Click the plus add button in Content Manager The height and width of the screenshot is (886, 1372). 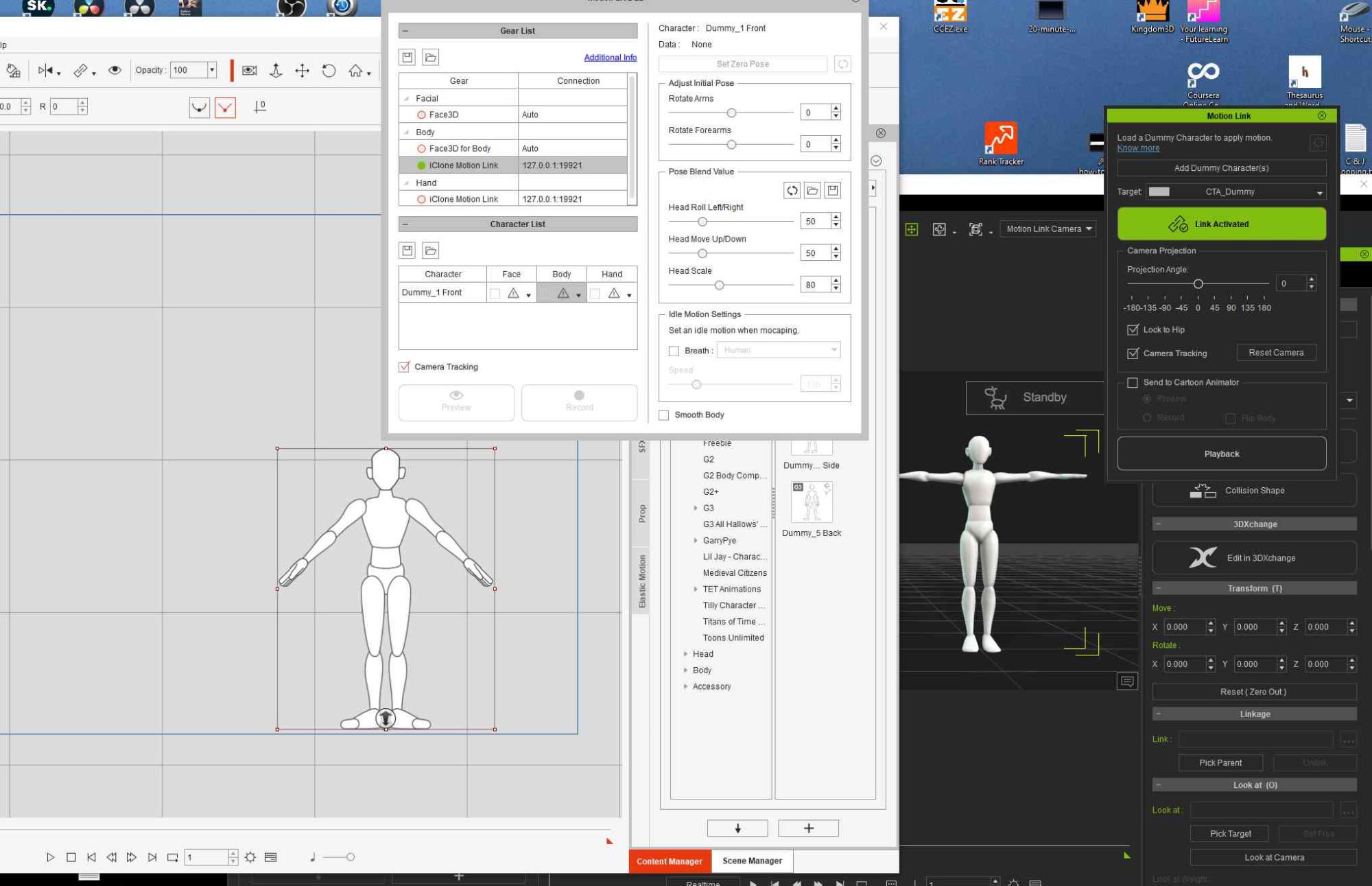(808, 828)
